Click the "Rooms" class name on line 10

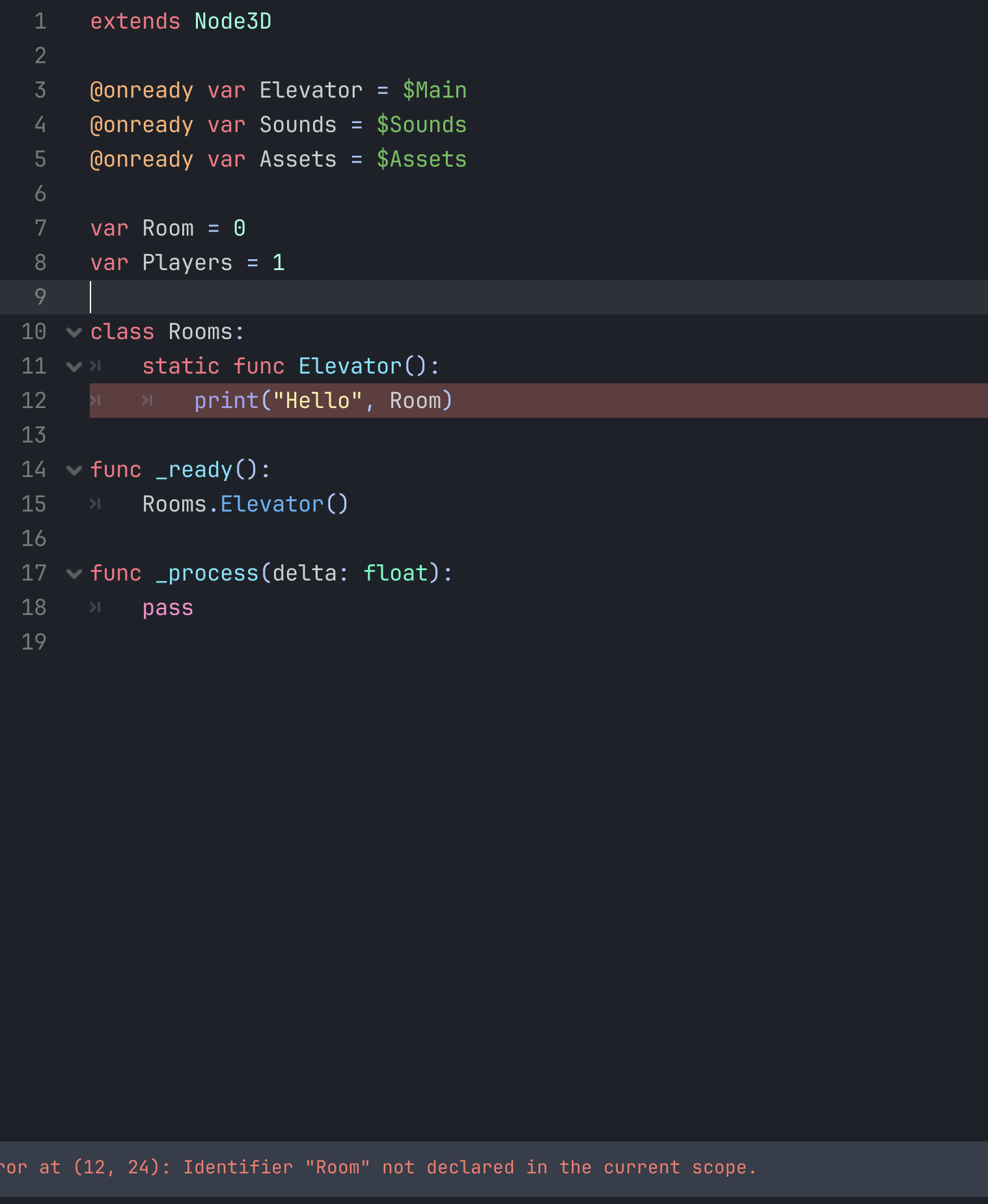[x=200, y=332]
